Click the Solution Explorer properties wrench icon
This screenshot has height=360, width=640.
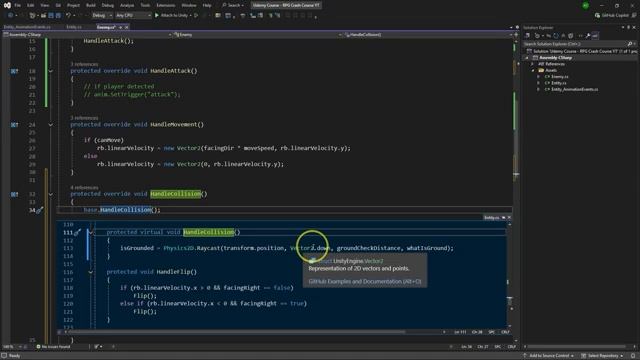click(x=588, y=36)
